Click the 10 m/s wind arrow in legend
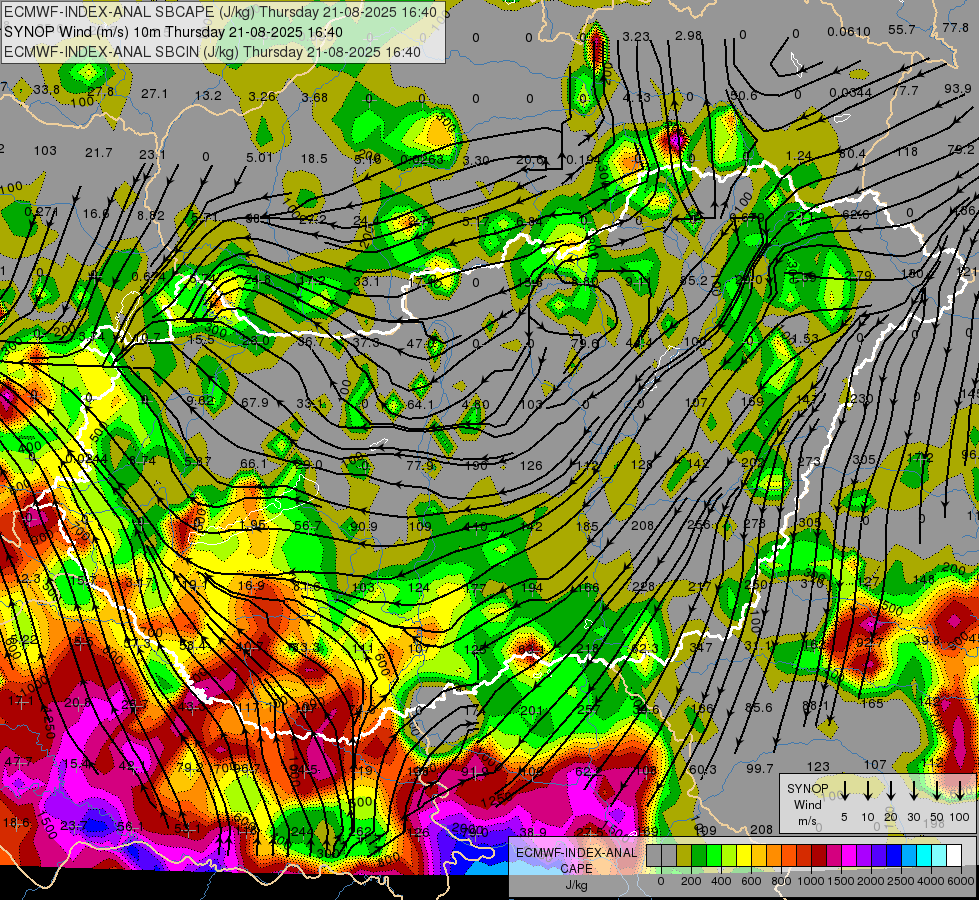This screenshot has width=979, height=900. click(867, 790)
